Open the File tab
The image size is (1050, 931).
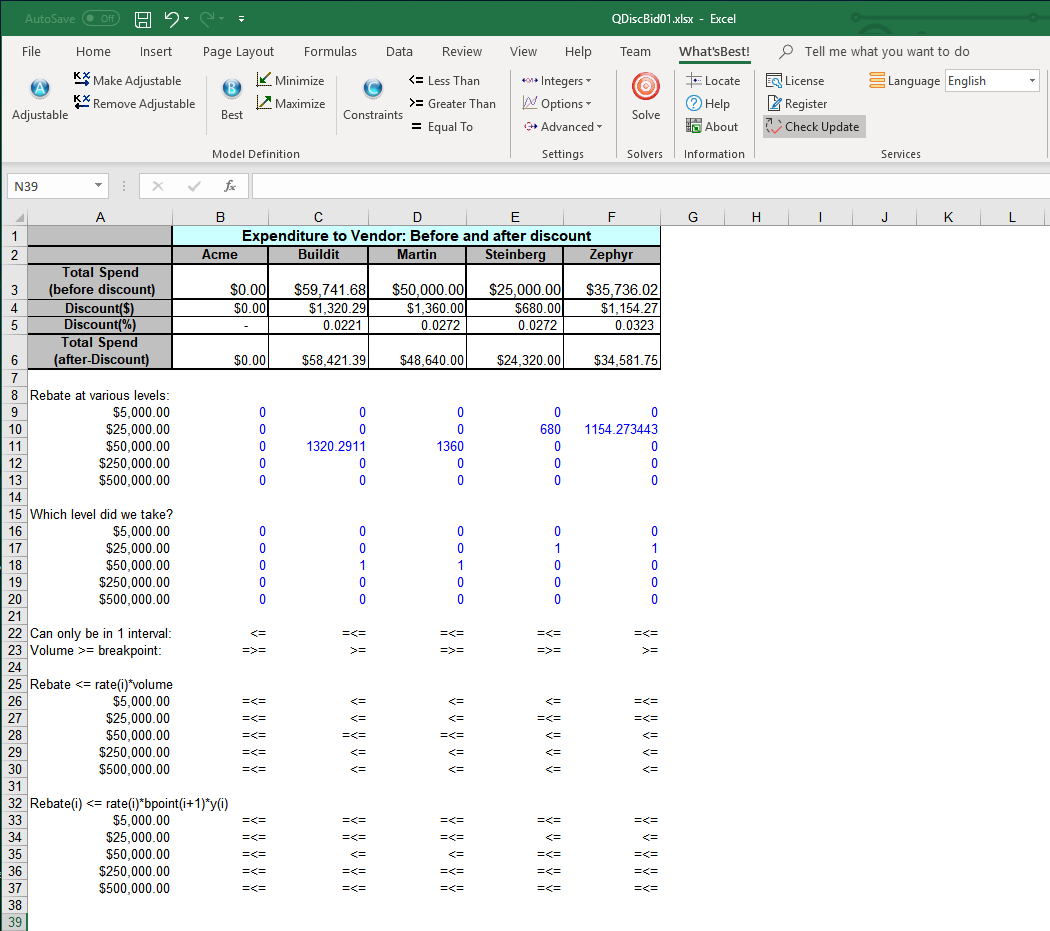pos(31,52)
